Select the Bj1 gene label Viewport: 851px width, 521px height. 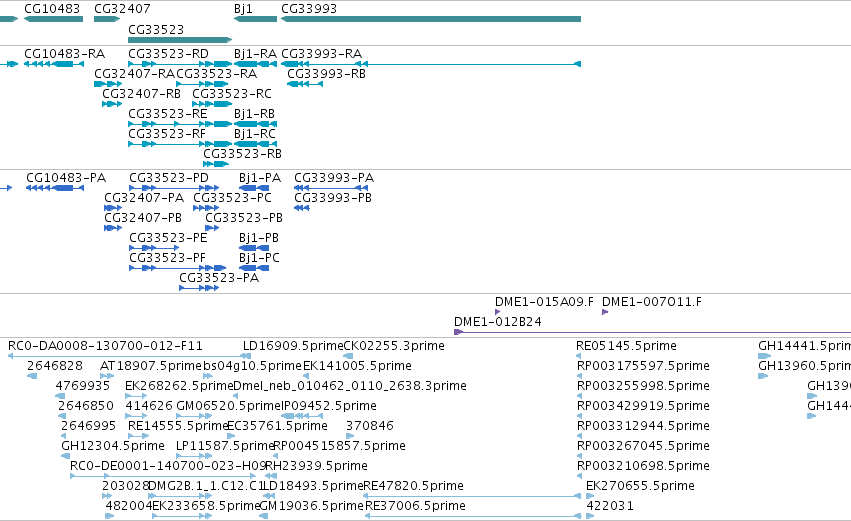click(x=243, y=9)
